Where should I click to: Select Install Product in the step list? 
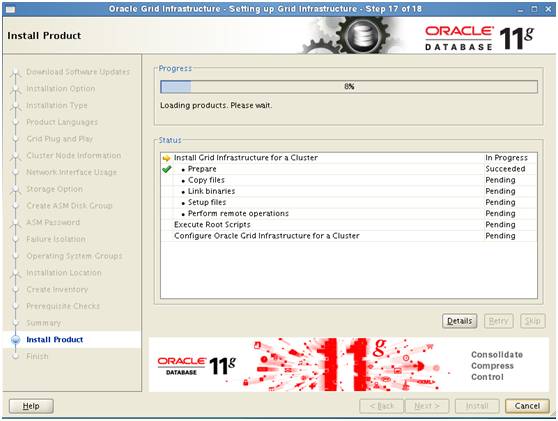pos(55,340)
